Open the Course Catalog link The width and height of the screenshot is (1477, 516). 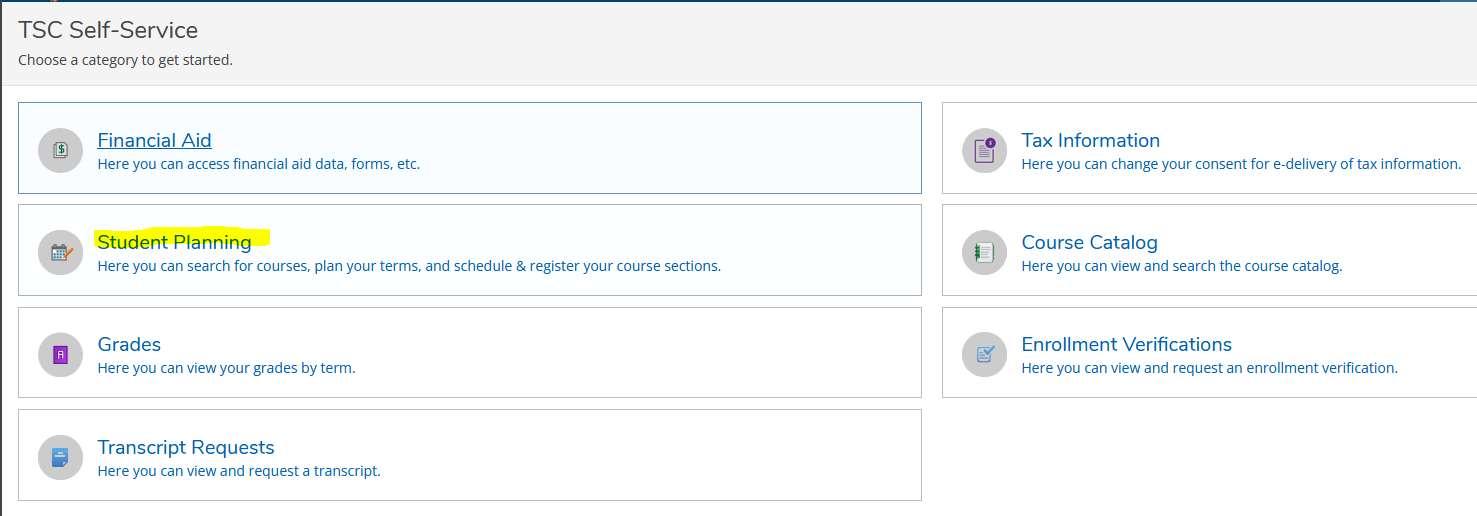click(1089, 242)
